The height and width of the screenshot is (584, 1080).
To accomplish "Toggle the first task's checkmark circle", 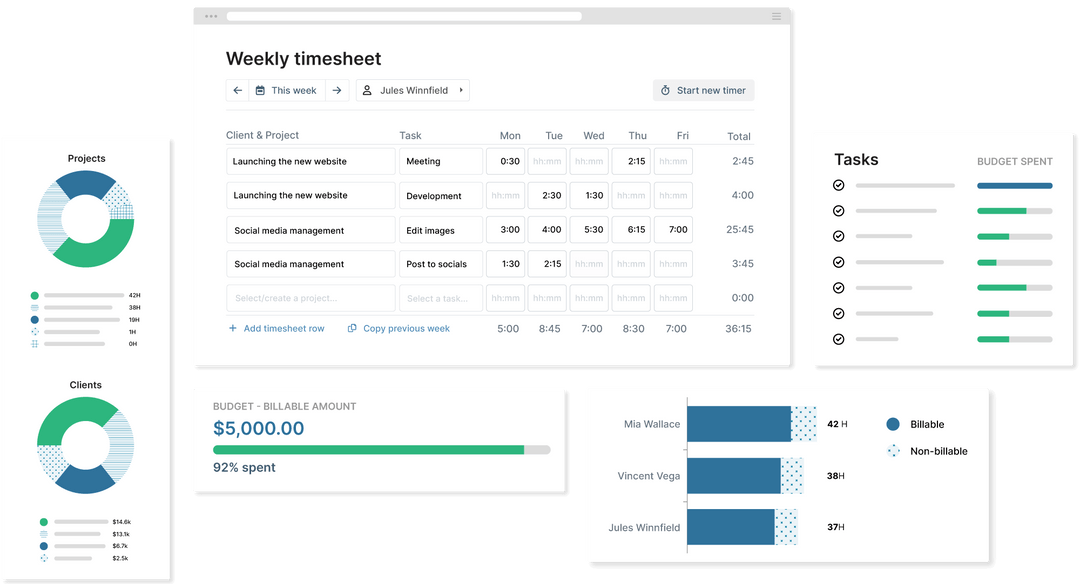I will coord(837,185).
